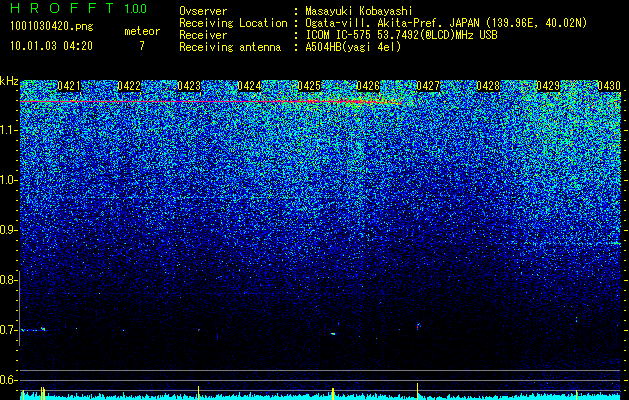
Task: Click the "Ovserver" field label
Action: [203, 11]
